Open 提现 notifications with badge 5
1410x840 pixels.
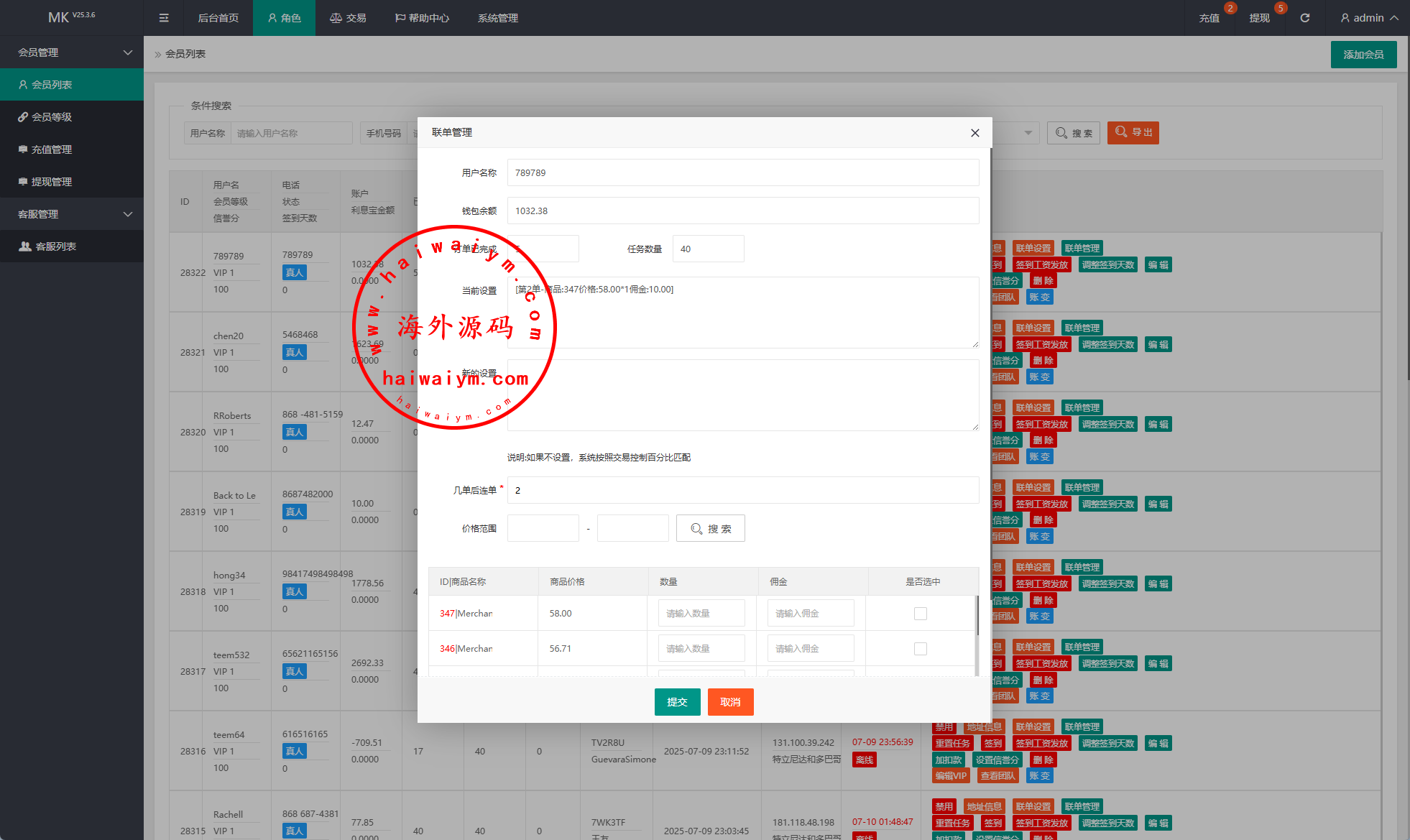1259,18
